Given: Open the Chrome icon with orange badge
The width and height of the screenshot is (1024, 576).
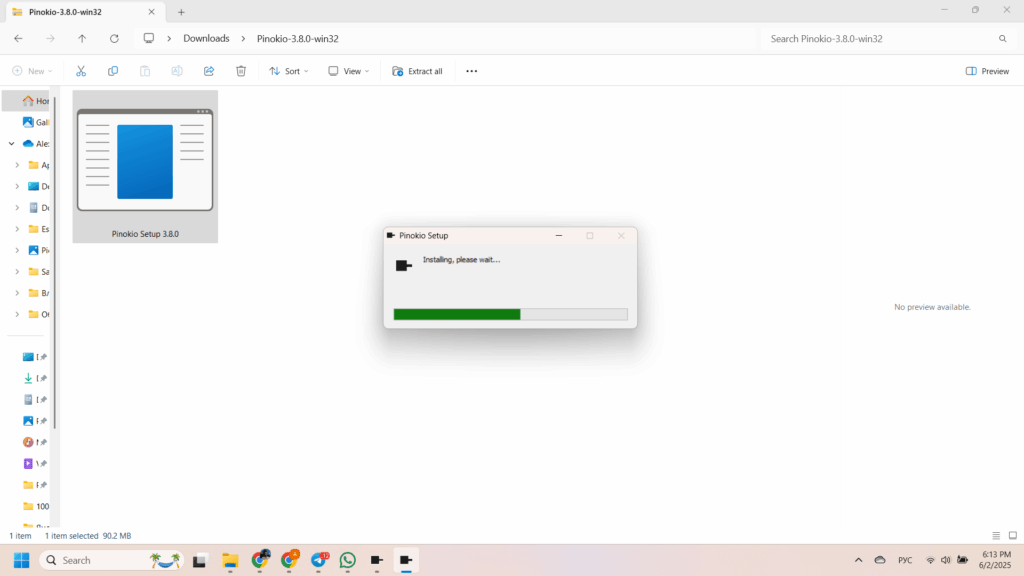Looking at the screenshot, I should point(289,560).
